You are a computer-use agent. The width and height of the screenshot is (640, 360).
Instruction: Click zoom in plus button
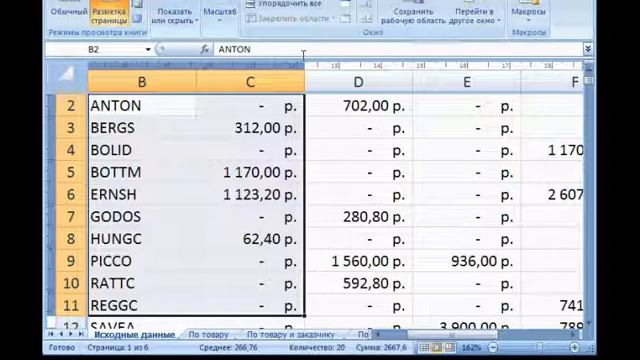574,348
